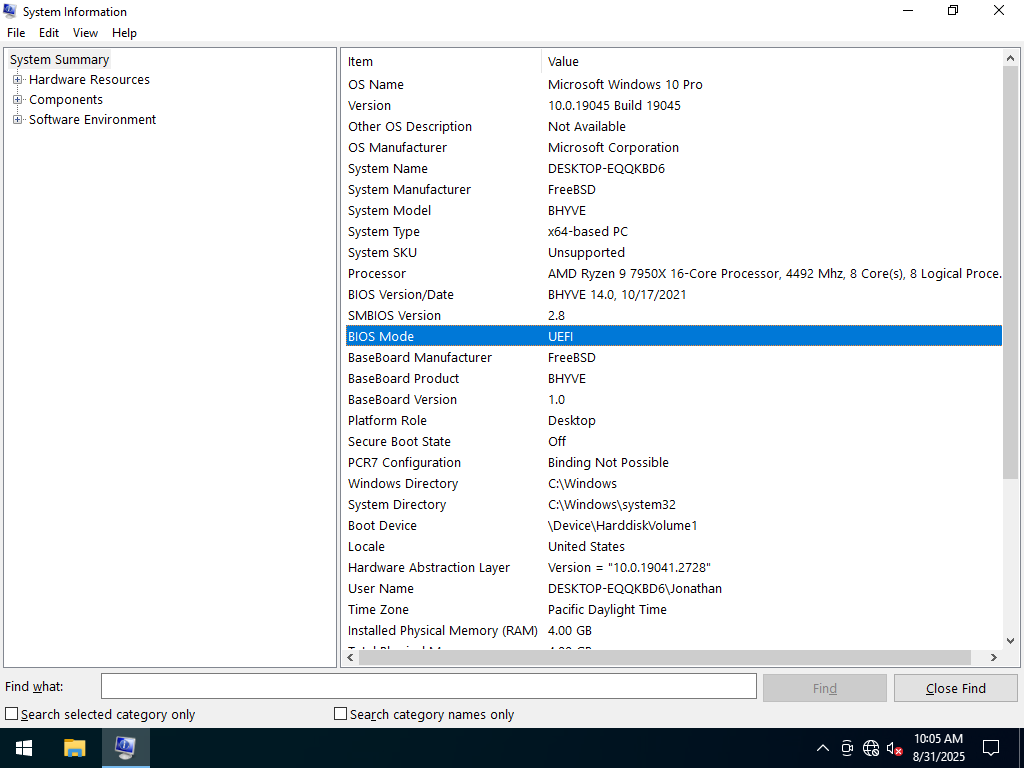
Task: Open network status tray icon
Action: (x=871, y=748)
